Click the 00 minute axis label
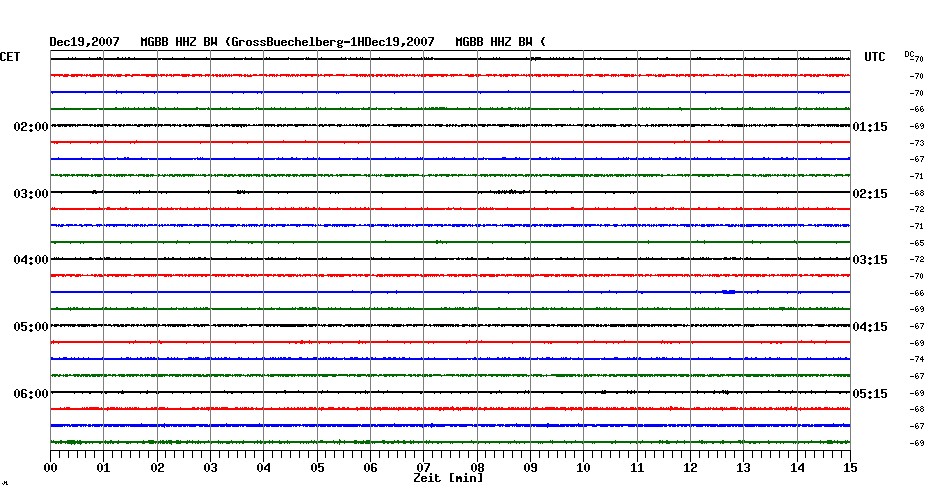 tap(50, 468)
